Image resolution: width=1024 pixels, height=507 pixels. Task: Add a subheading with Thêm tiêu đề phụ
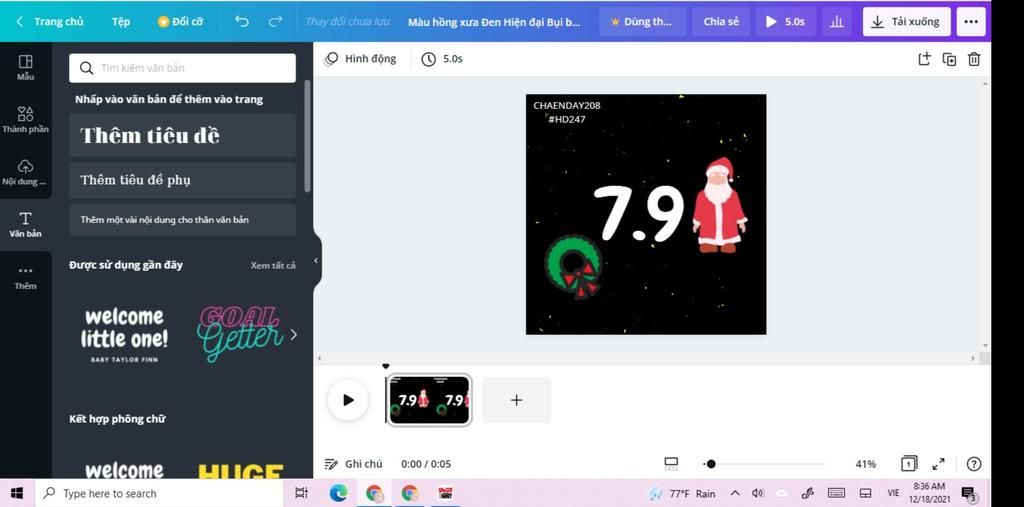tap(182, 180)
